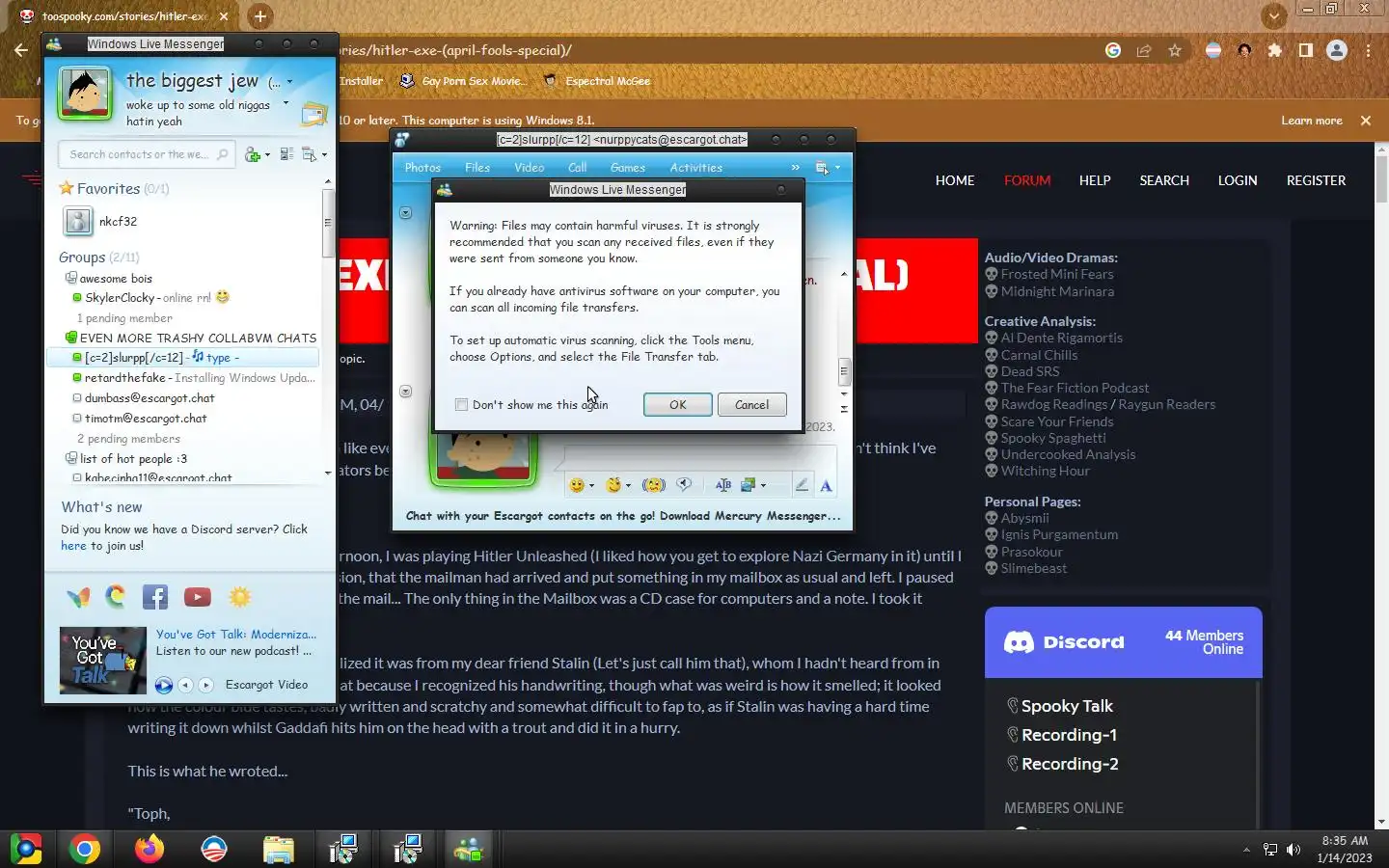Screen dimensions: 1389x868
Task: Open the font 'A' icon in chat toolbar
Action: click(826, 486)
